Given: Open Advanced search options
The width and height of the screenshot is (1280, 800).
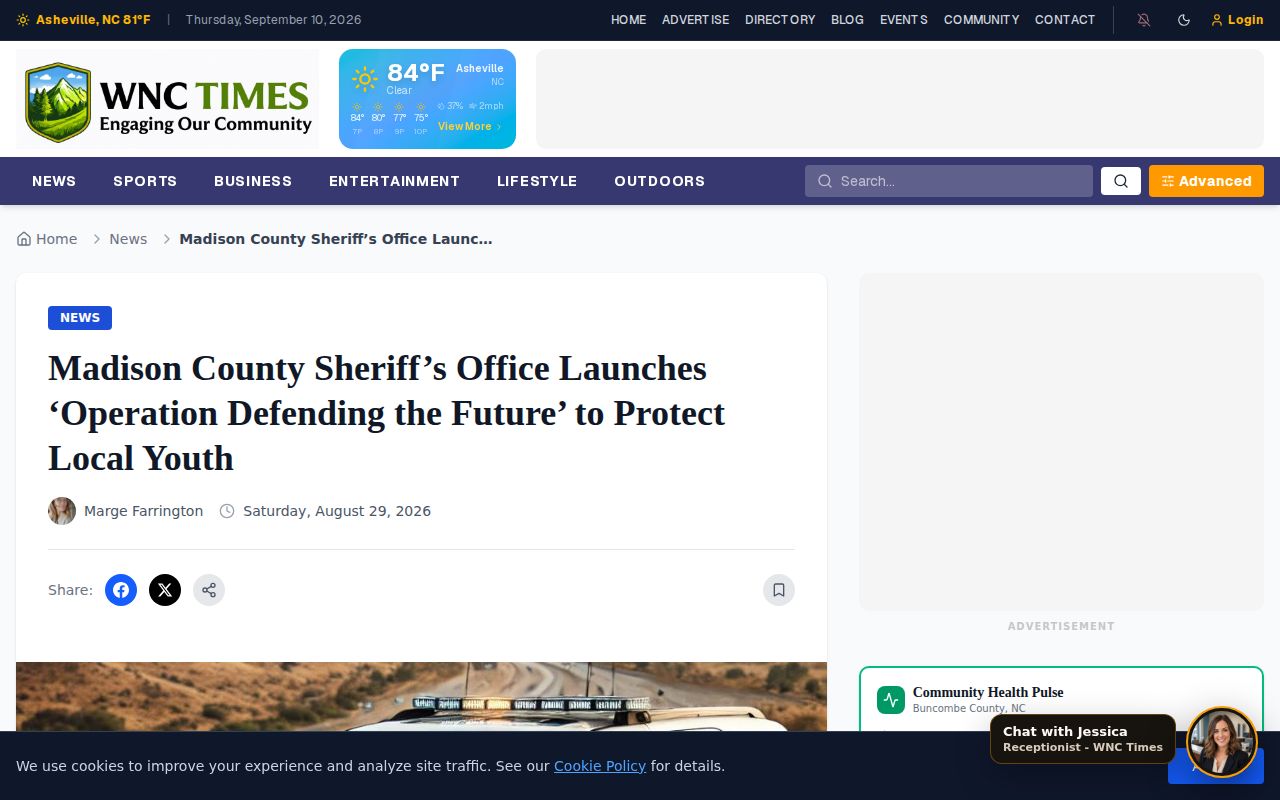Looking at the screenshot, I should [1206, 181].
